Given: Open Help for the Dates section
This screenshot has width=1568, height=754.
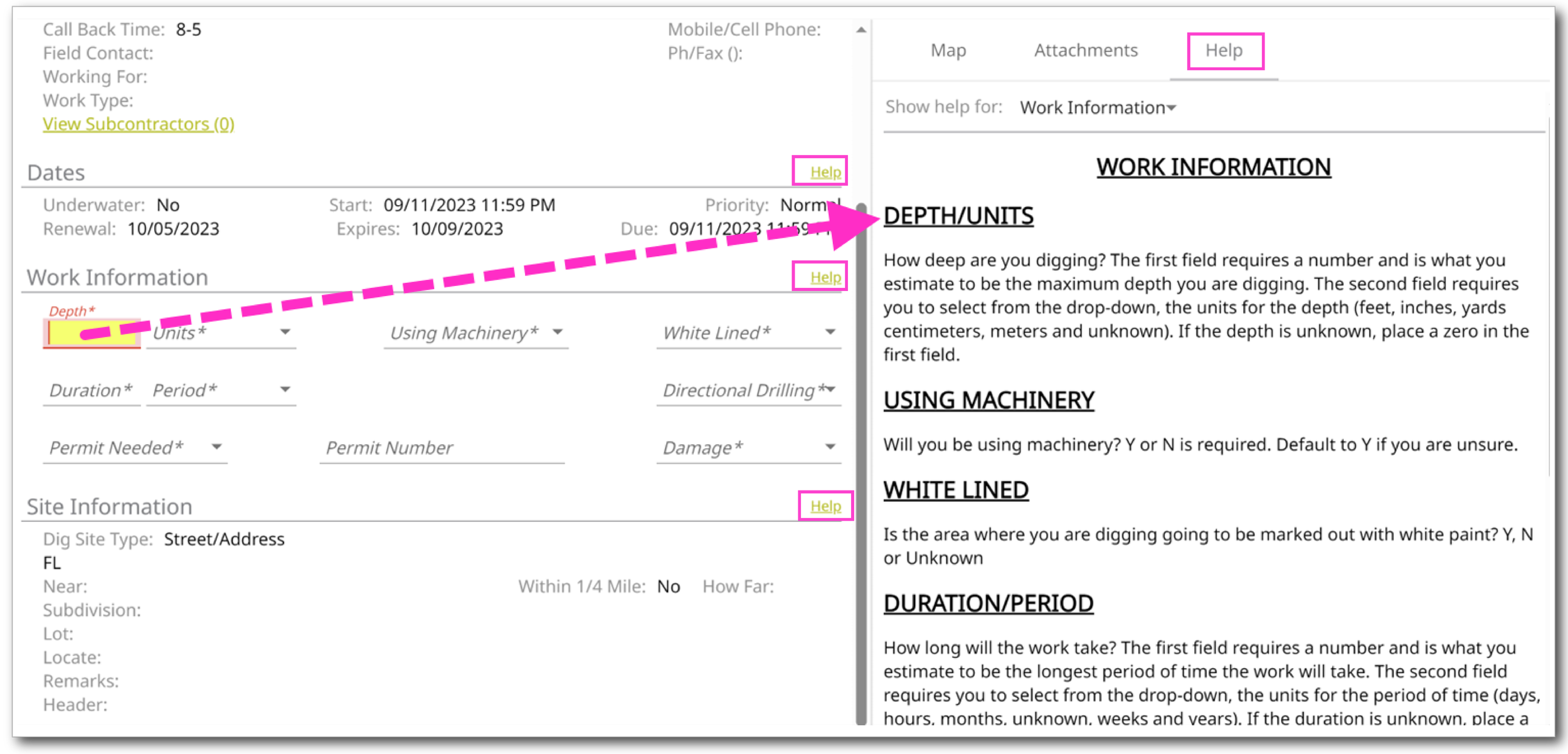Looking at the screenshot, I should pyautogui.click(x=825, y=172).
